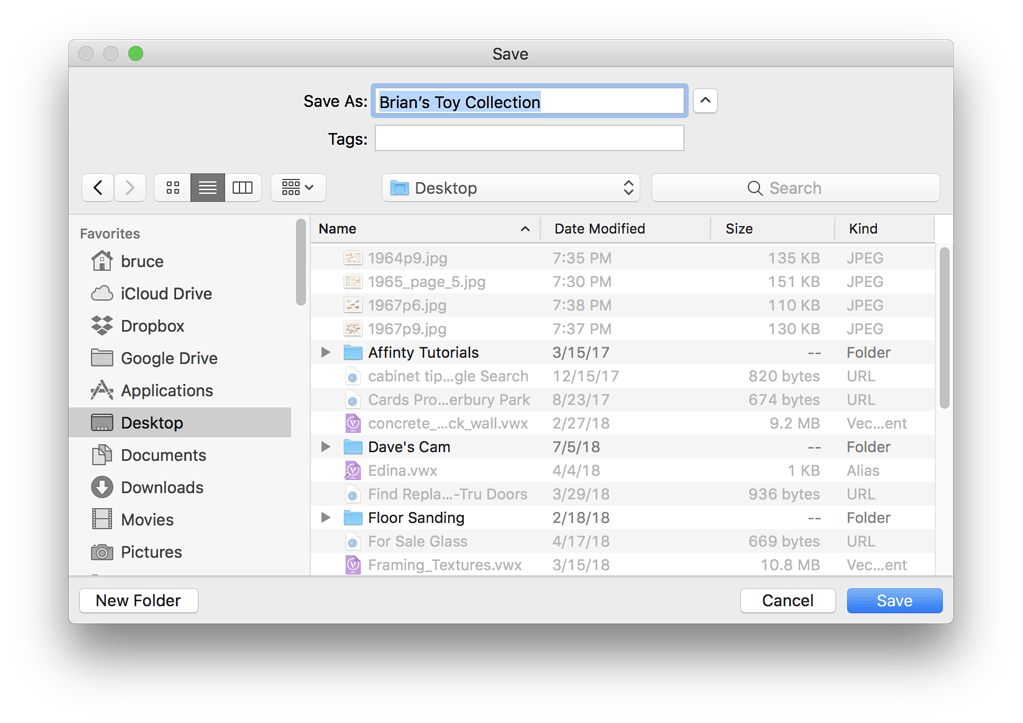The width and height of the screenshot is (1023, 723).
Task: Open the item grouping dropdown
Action: tap(297, 187)
